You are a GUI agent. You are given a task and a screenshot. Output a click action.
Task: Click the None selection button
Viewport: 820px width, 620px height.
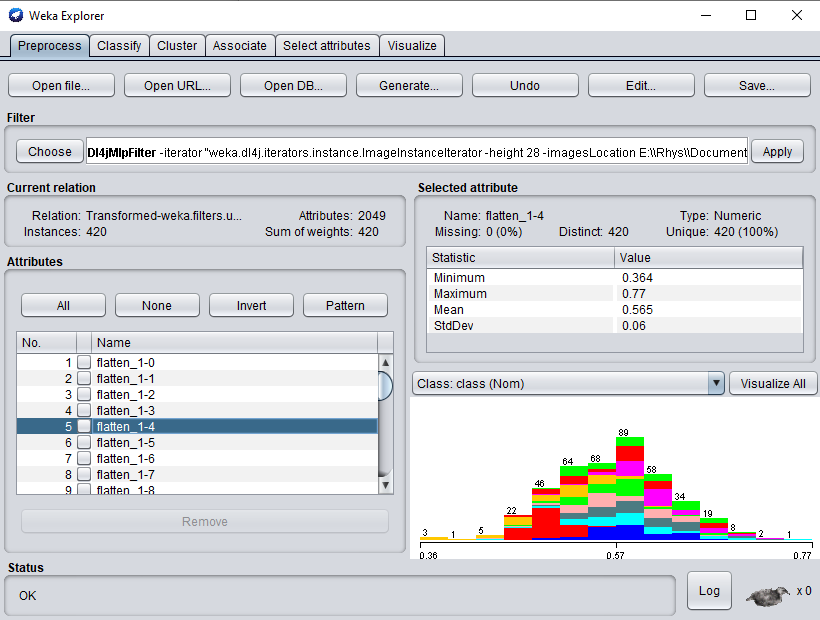[x=157, y=305]
